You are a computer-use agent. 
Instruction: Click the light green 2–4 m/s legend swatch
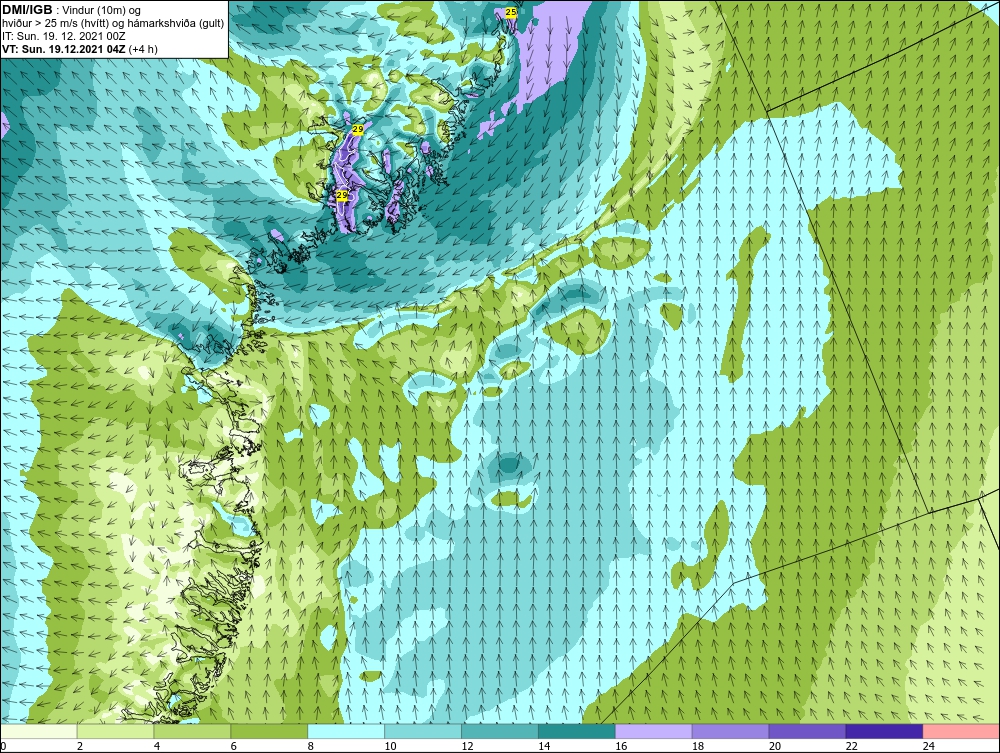(115, 731)
